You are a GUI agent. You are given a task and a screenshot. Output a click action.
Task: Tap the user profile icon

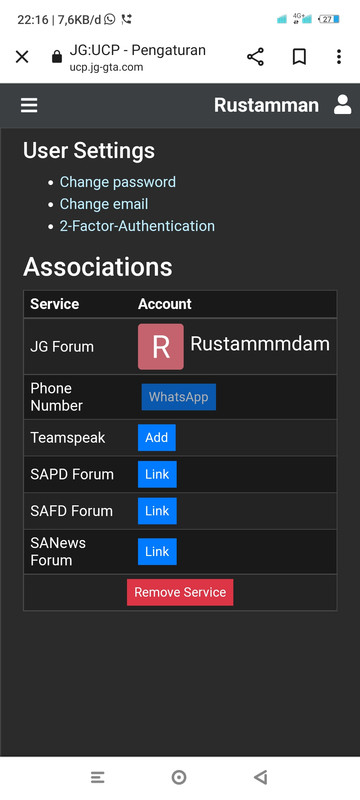[343, 105]
